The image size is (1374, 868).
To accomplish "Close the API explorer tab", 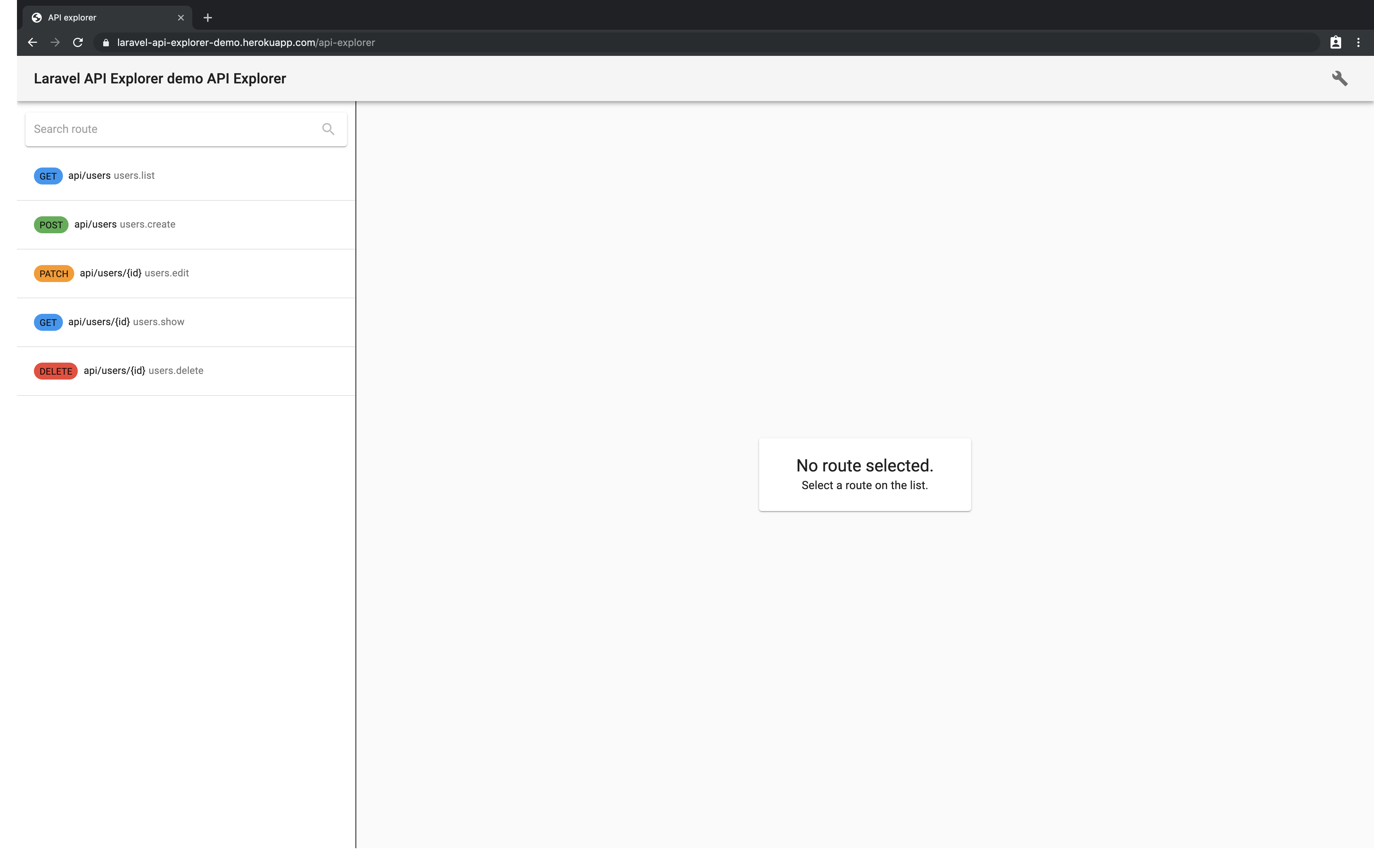I will pyautogui.click(x=181, y=18).
